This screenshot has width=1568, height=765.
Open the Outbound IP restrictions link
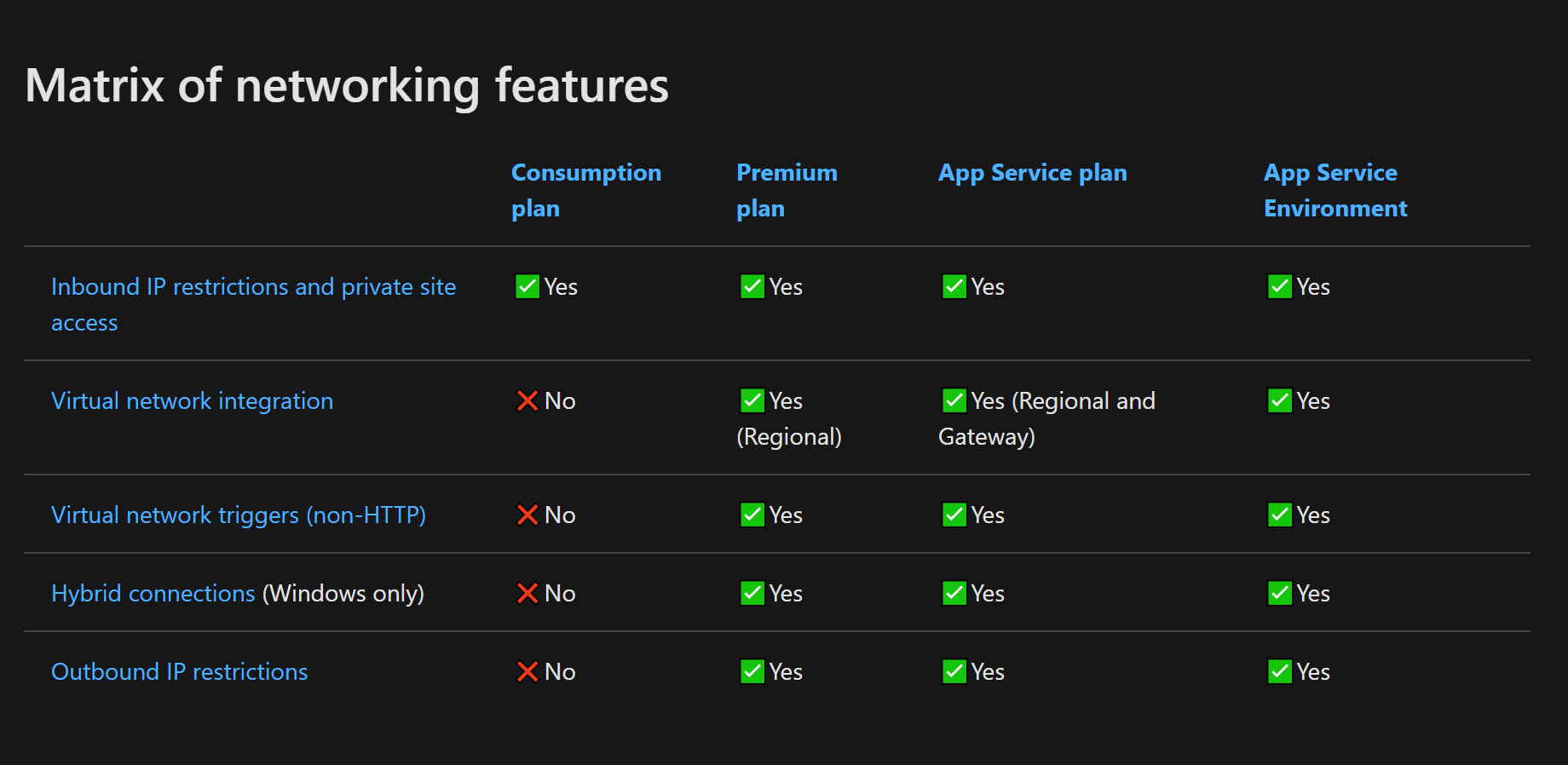point(179,671)
